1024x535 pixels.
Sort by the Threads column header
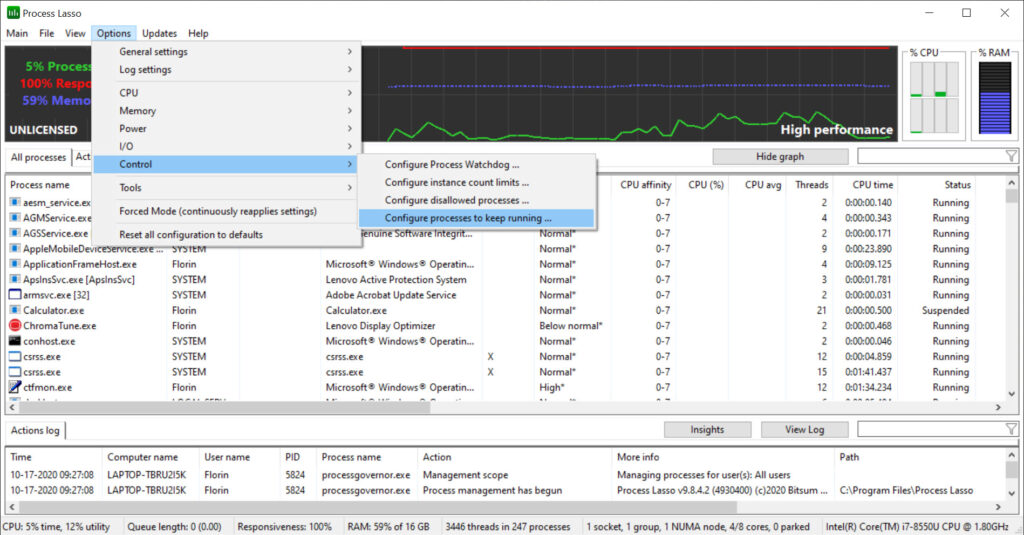pyautogui.click(x=811, y=185)
